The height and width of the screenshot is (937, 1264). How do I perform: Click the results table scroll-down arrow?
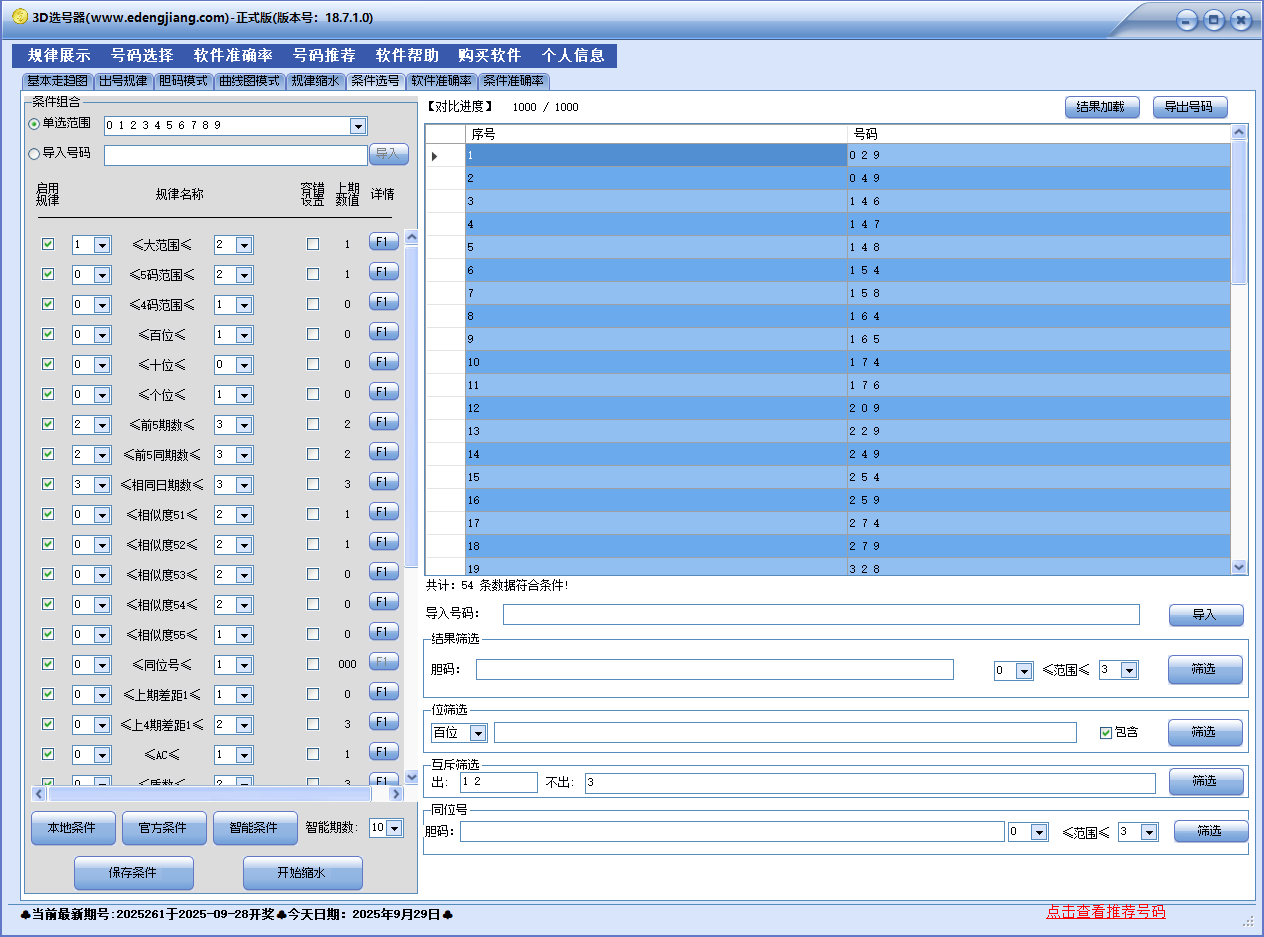pyautogui.click(x=1240, y=566)
